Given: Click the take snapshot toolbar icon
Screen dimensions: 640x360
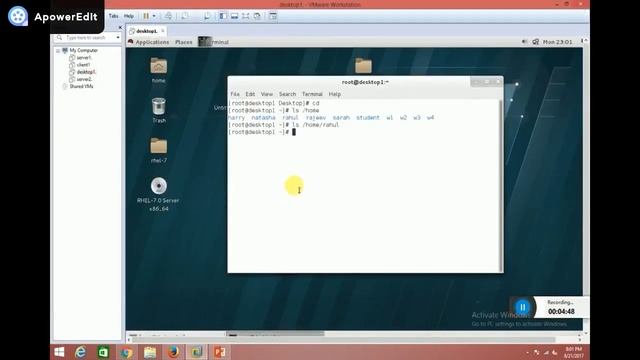Looking at the screenshot, I should point(185,16).
